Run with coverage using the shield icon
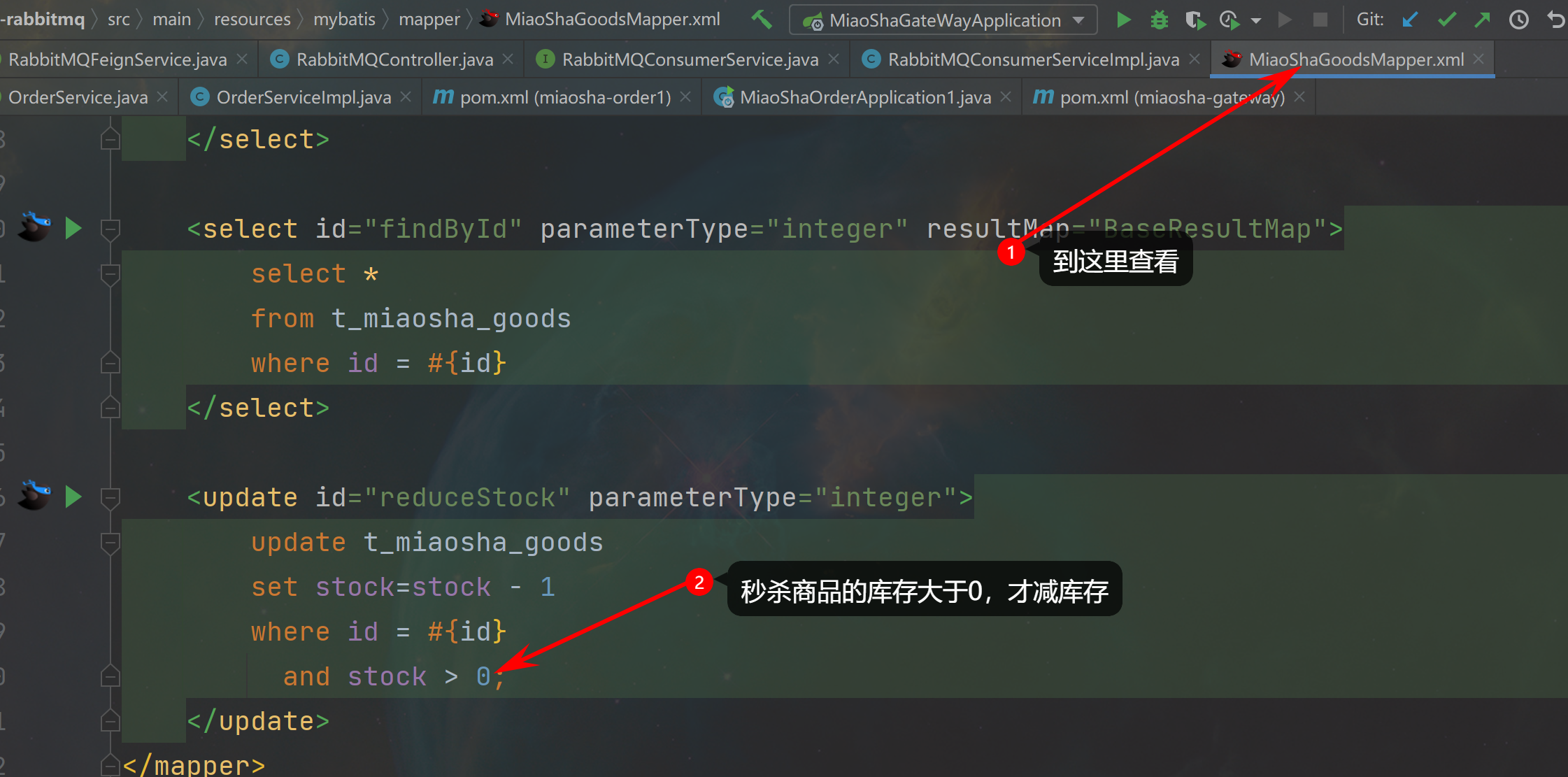This screenshot has height=777, width=1568. (1195, 20)
